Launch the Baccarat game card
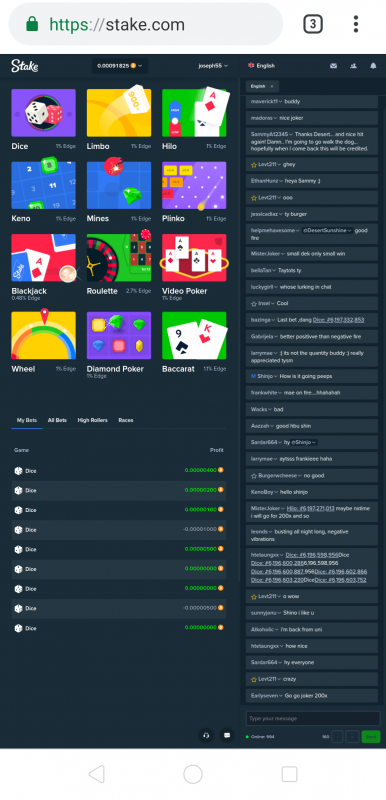The image size is (386, 800). coord(194,335)
